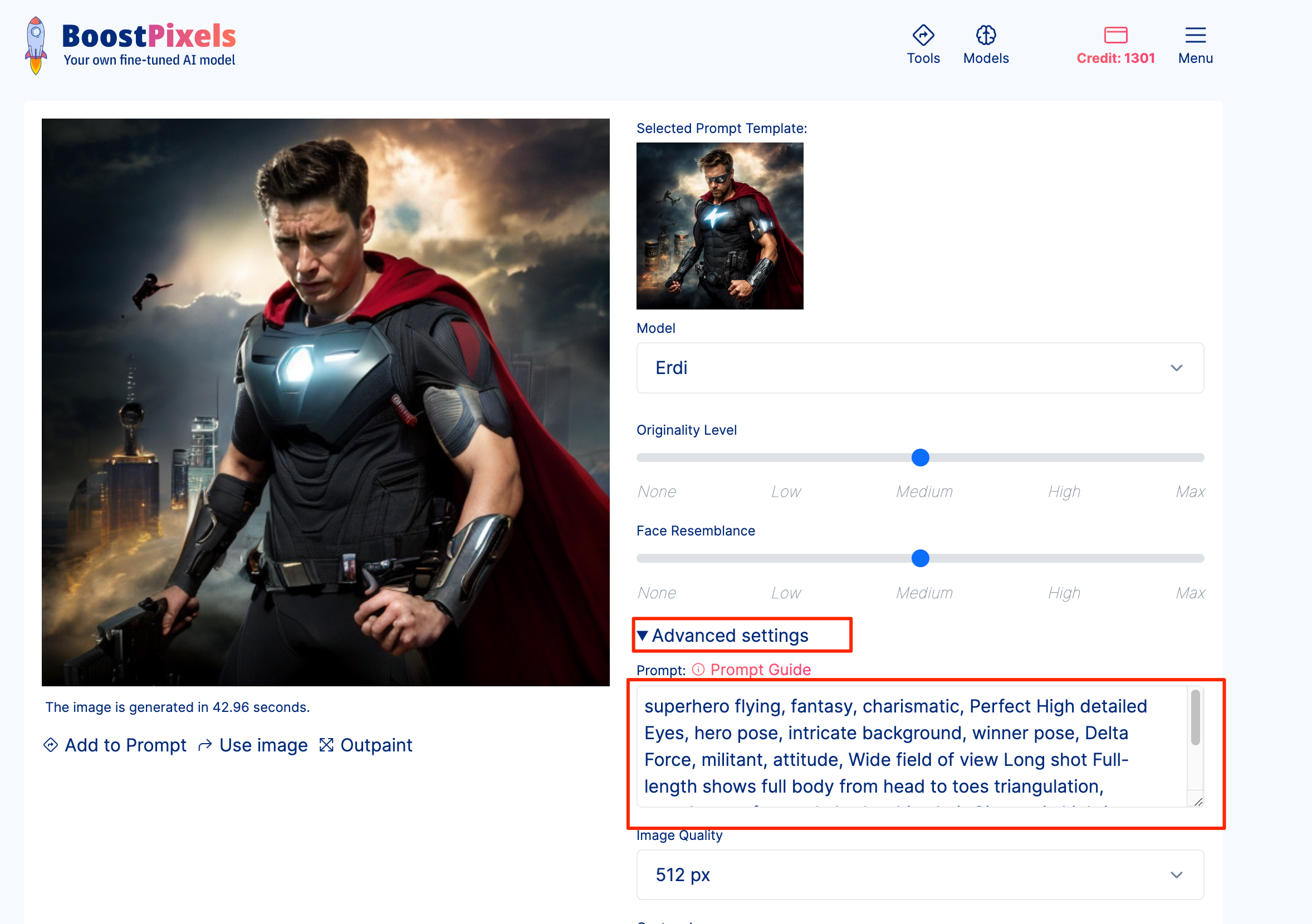Screen dimensions: 1312x924
Task: Click the Use image arrow icon
Action: (x=205, y=745)
